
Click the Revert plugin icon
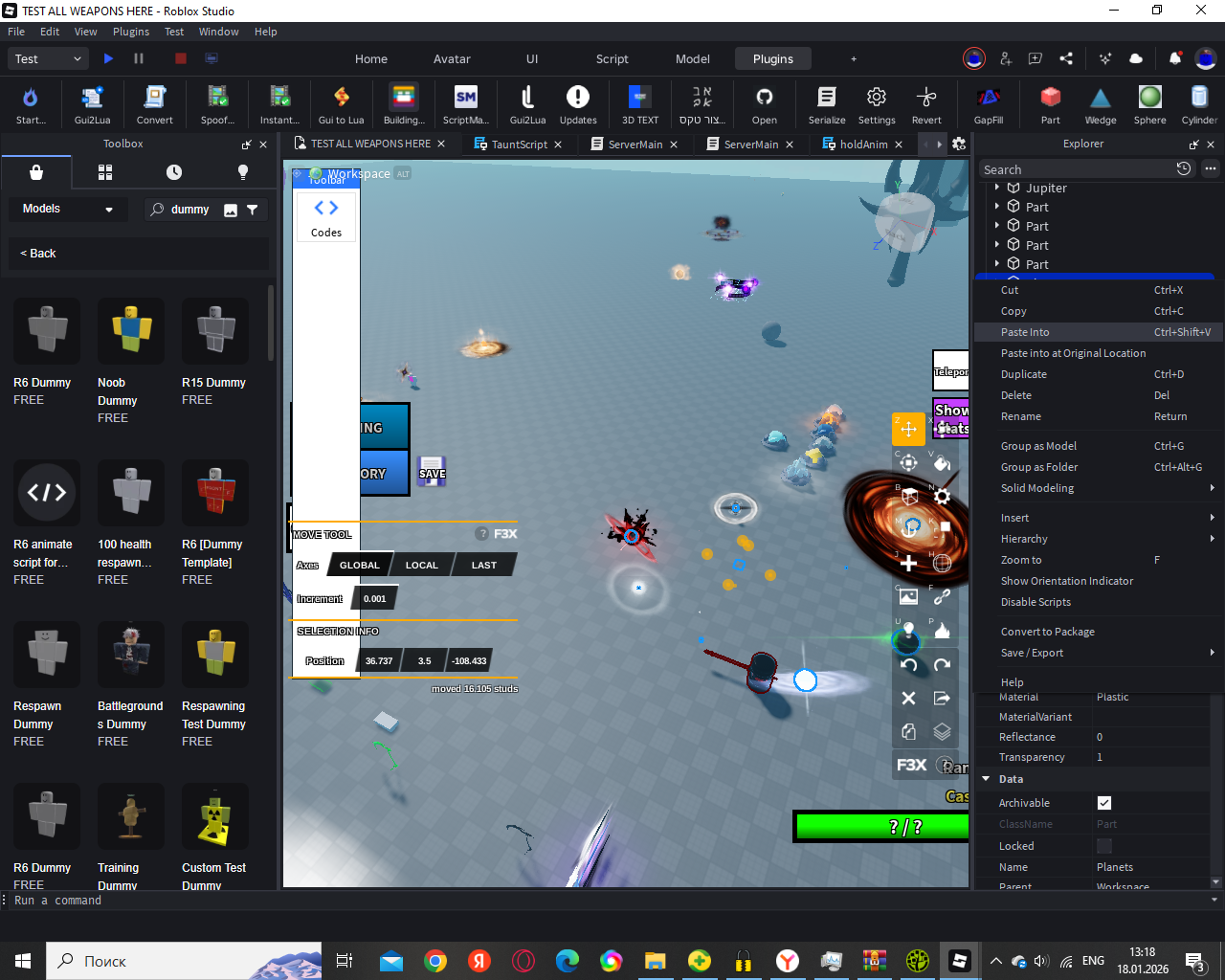926,104
